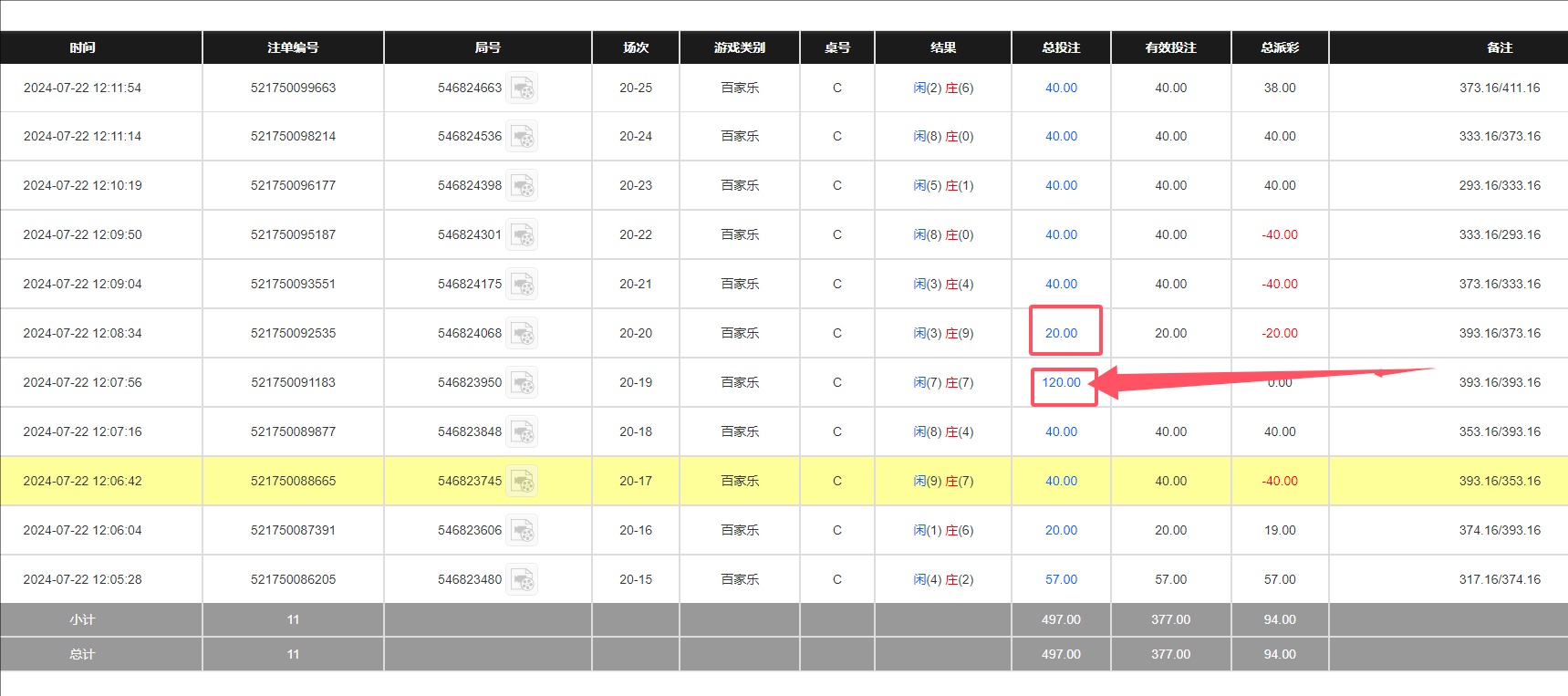Click replay icon in highlighted row 546823745
This screenshot has height=696, width=1568.
(x=522, y=482)
